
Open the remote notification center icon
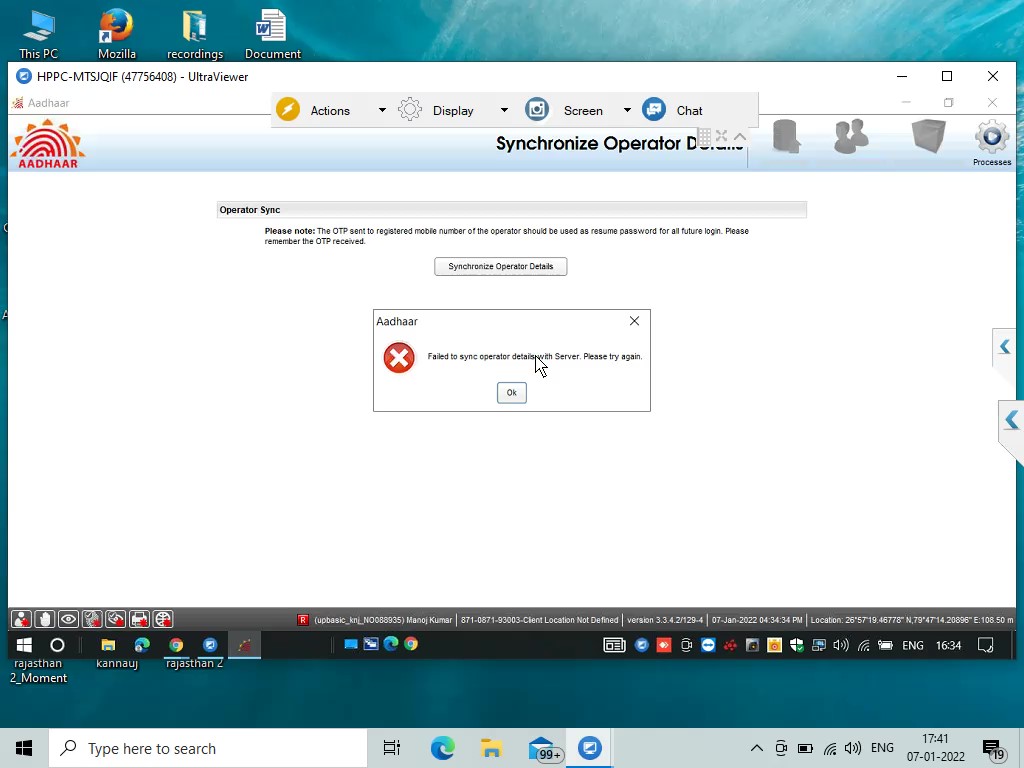985,645
